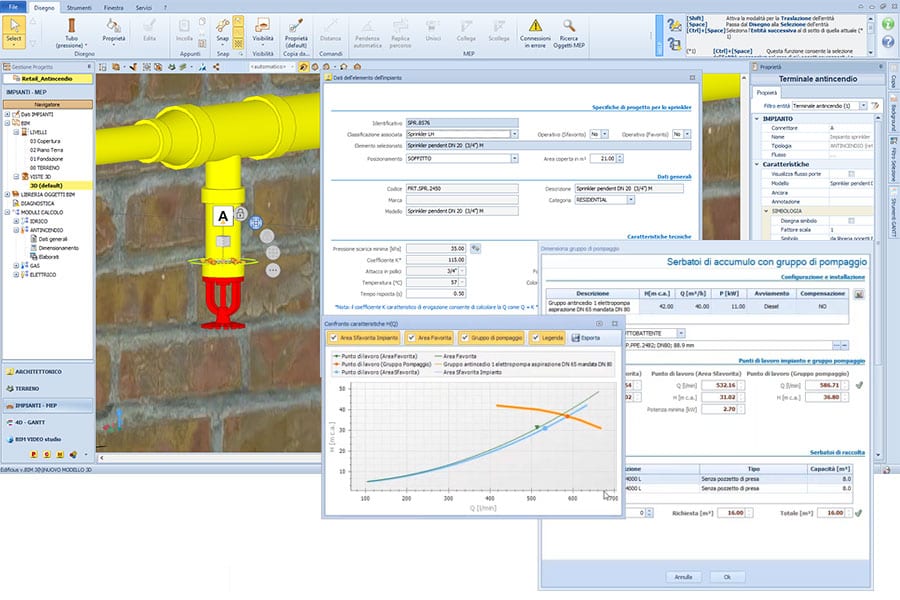
Task: Select the 3D (default) view item
Action: tap(46, 185)
